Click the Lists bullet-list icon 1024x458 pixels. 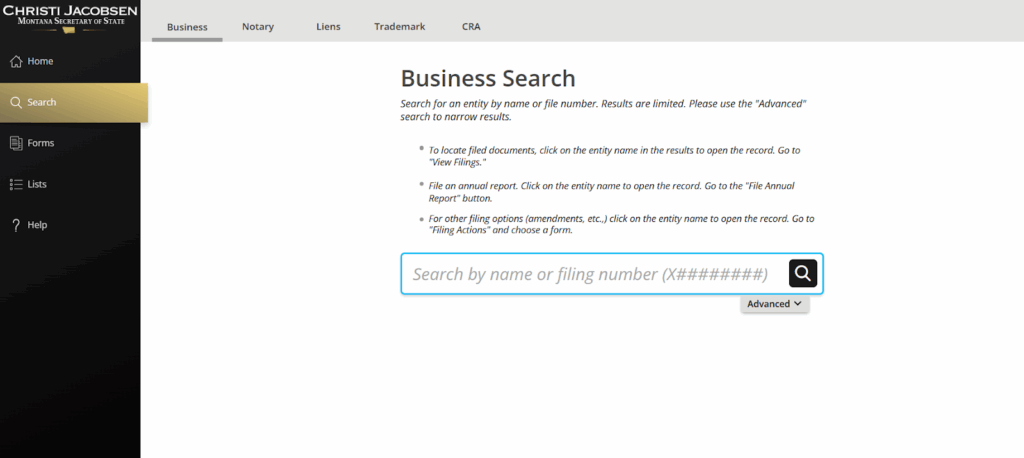pos(16,185)
